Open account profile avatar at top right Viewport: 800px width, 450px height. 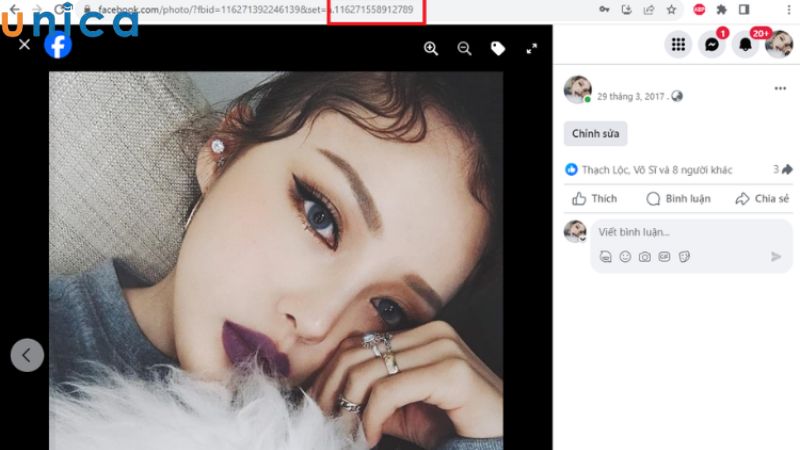point(779,44)
